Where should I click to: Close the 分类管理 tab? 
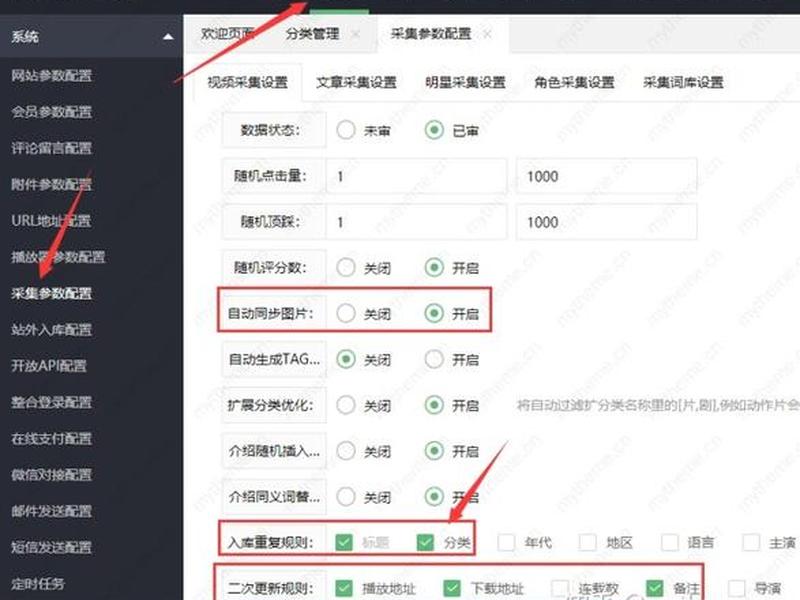356,34
